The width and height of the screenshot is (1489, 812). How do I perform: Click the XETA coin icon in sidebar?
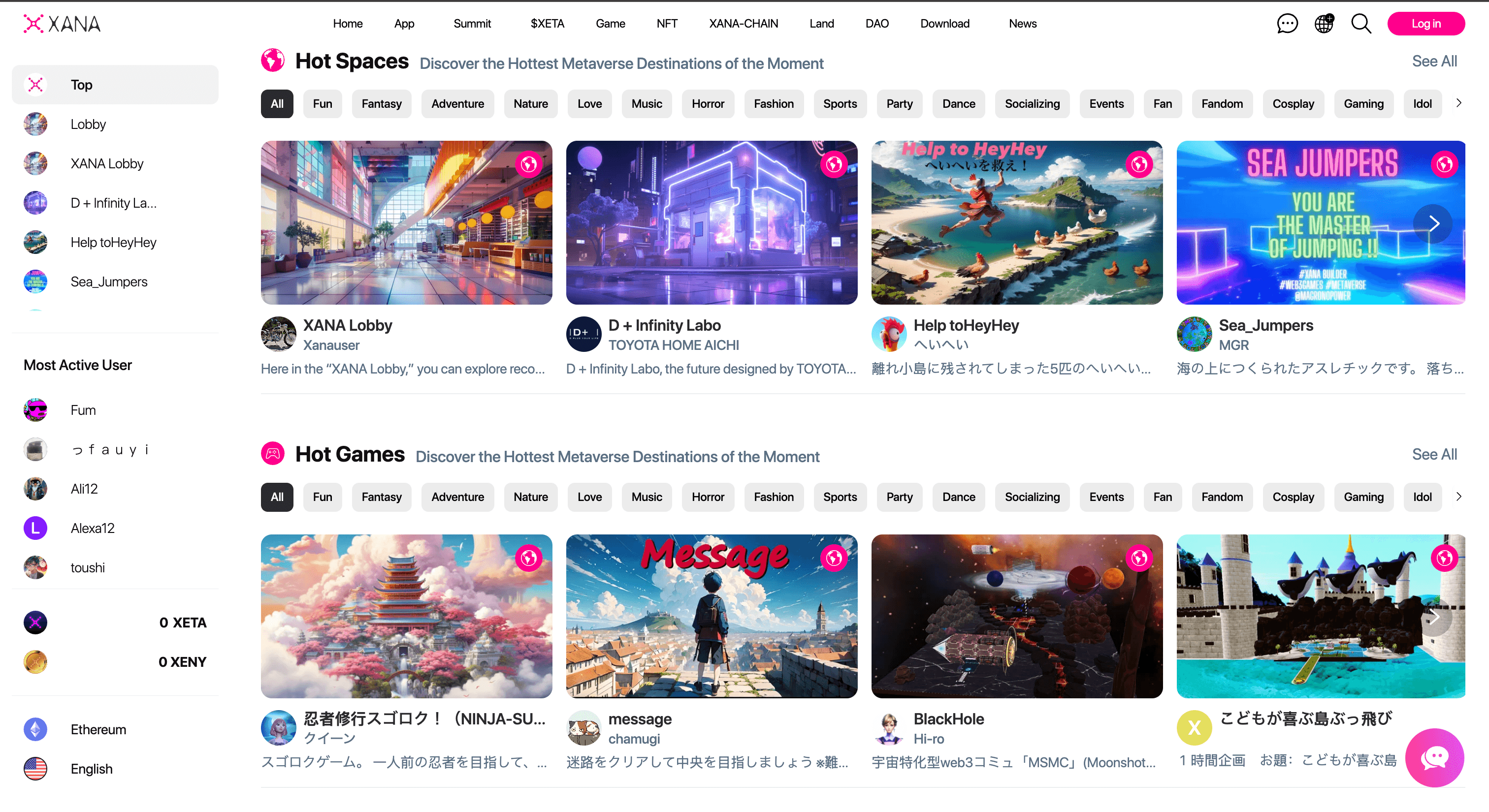(35, 623)
